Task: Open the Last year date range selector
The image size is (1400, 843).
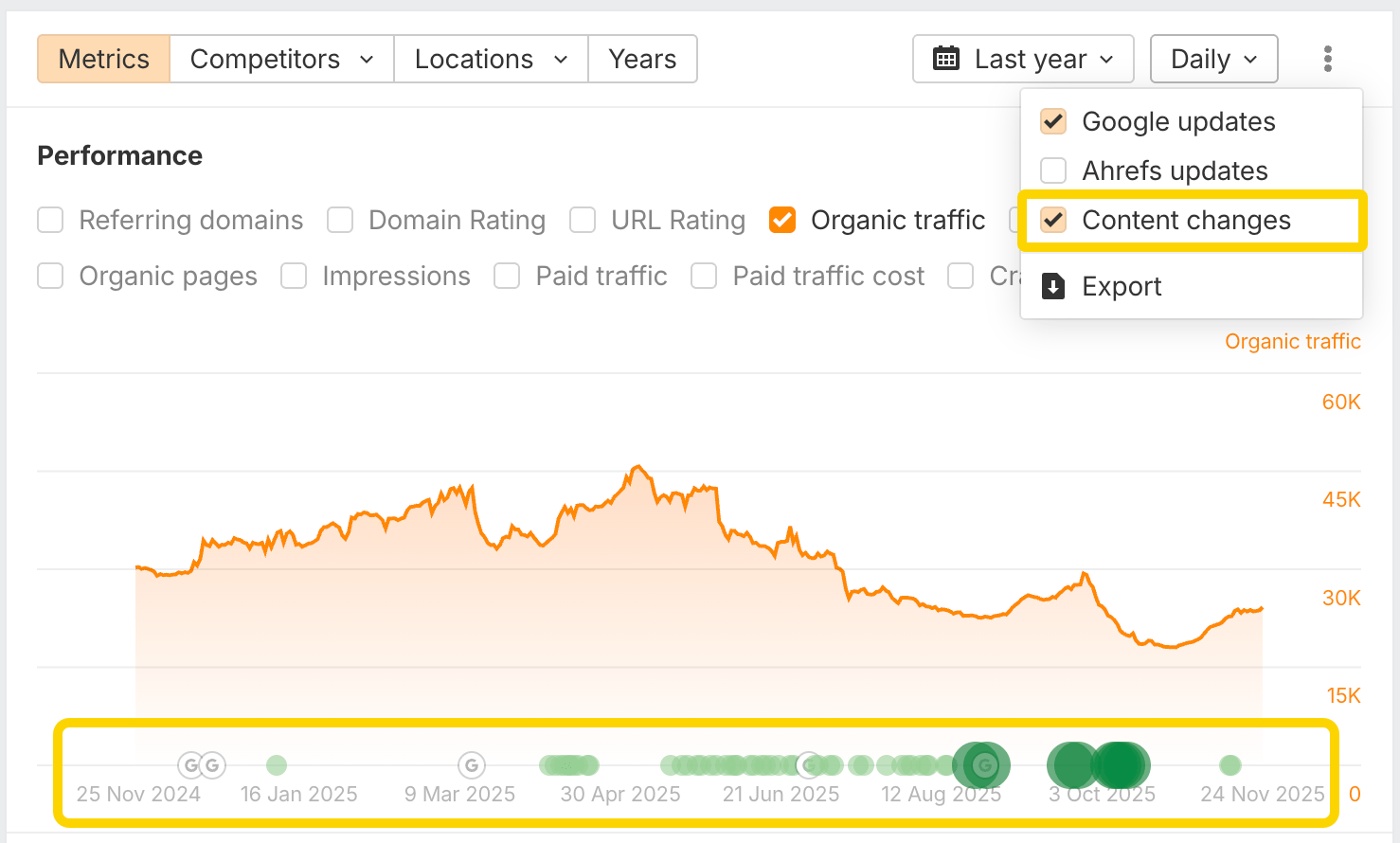Action: click(1023, 59)
